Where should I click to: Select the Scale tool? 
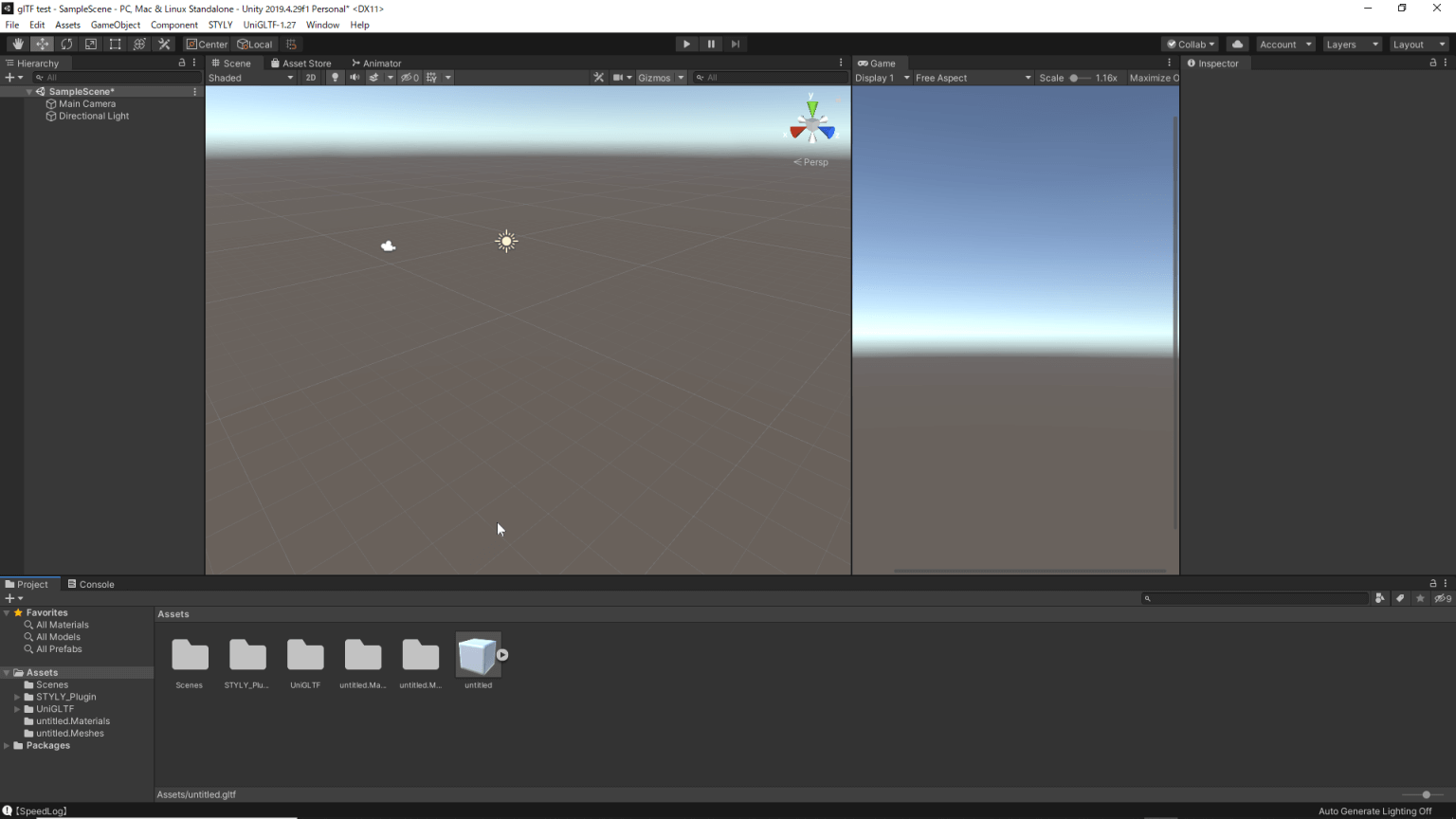click(91, 44)
